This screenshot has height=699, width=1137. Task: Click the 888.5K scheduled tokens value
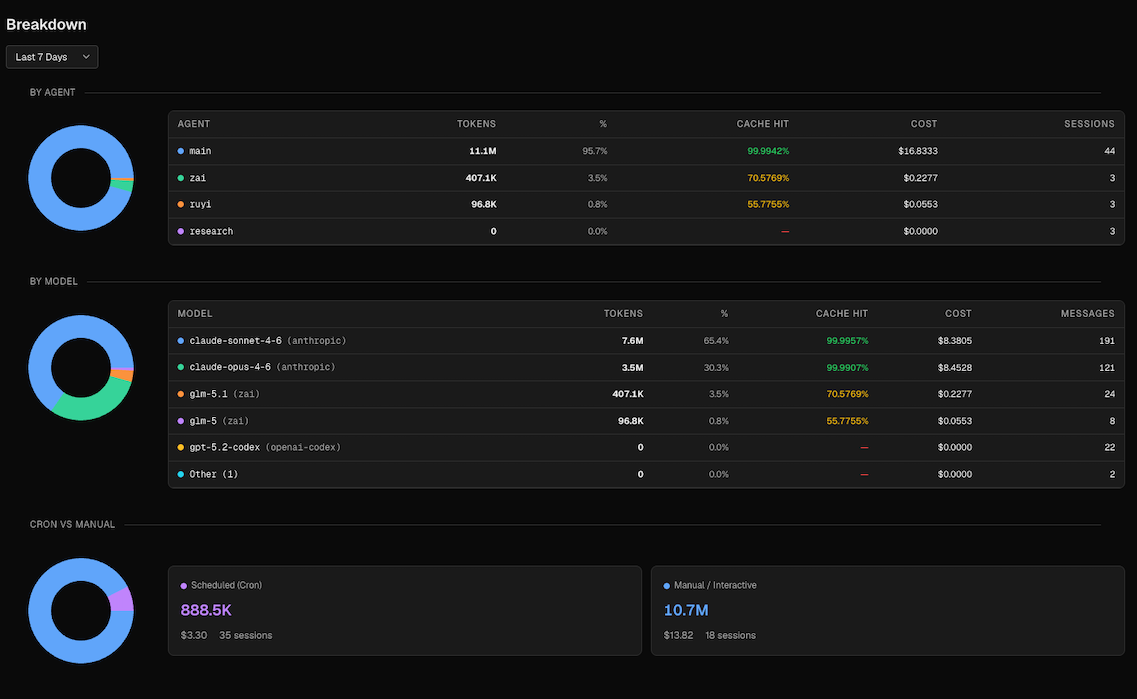[206, 611]
